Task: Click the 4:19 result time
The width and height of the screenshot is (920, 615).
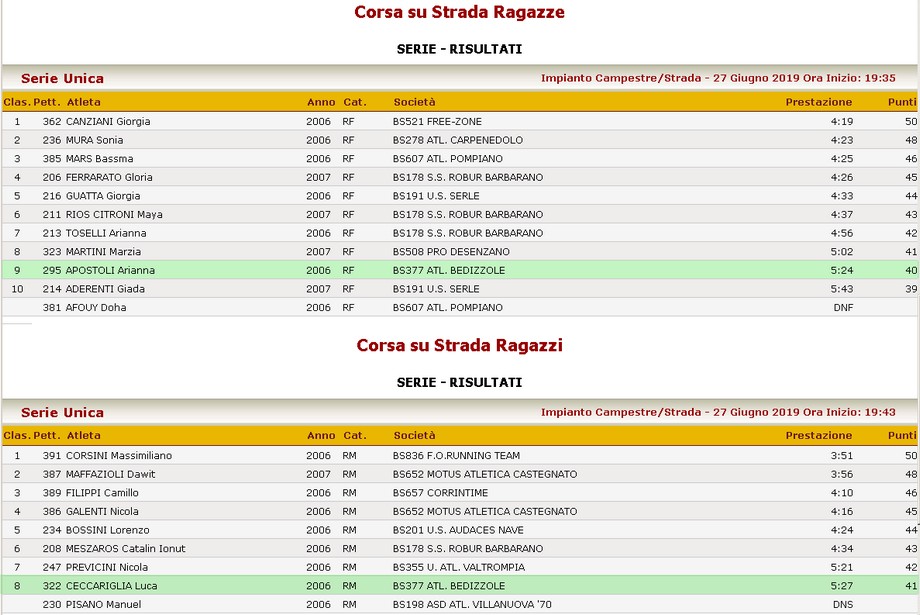Action: pos(842,121)
